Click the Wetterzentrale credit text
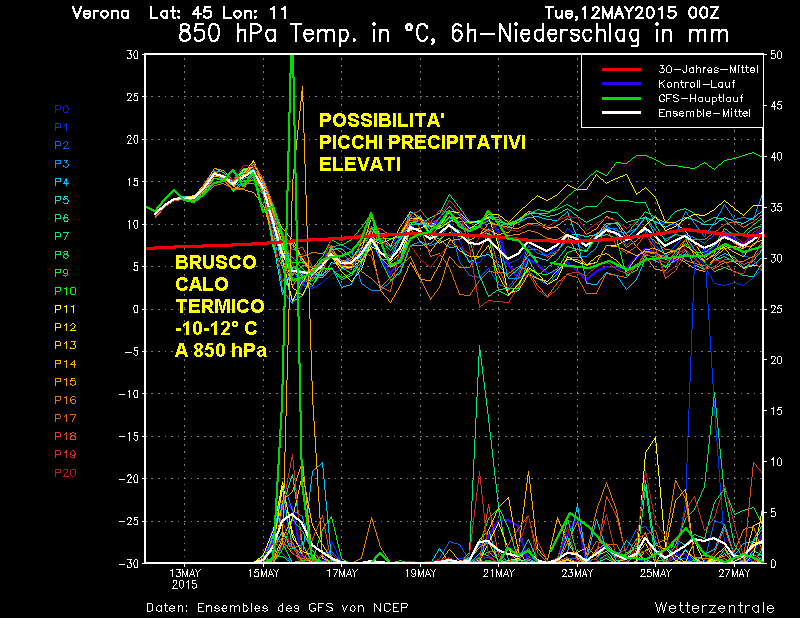 point(714,607)
